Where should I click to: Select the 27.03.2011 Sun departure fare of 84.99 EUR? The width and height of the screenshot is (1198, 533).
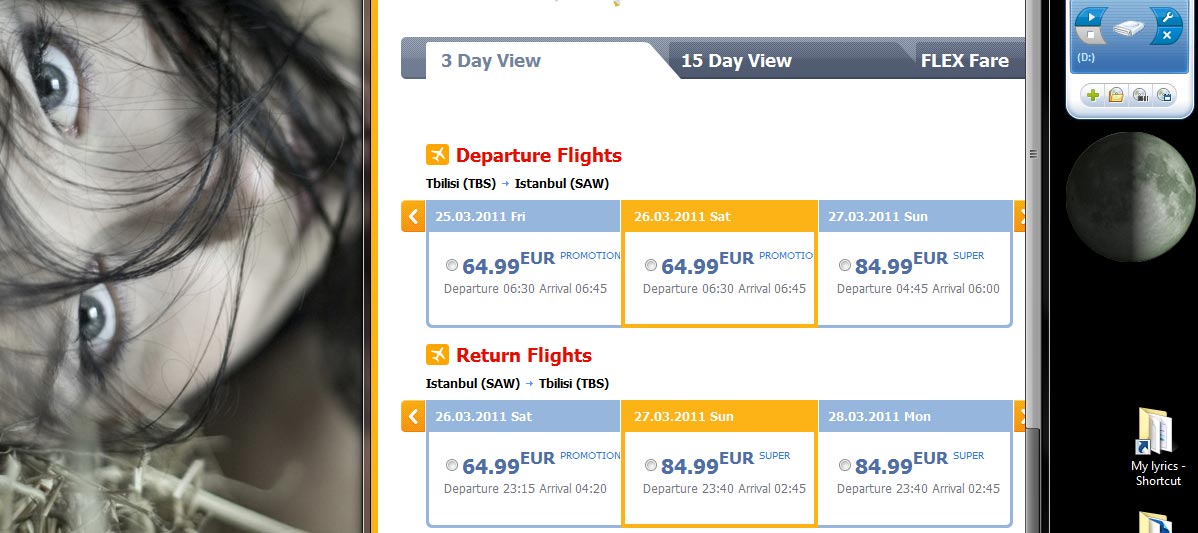(845, 265)
